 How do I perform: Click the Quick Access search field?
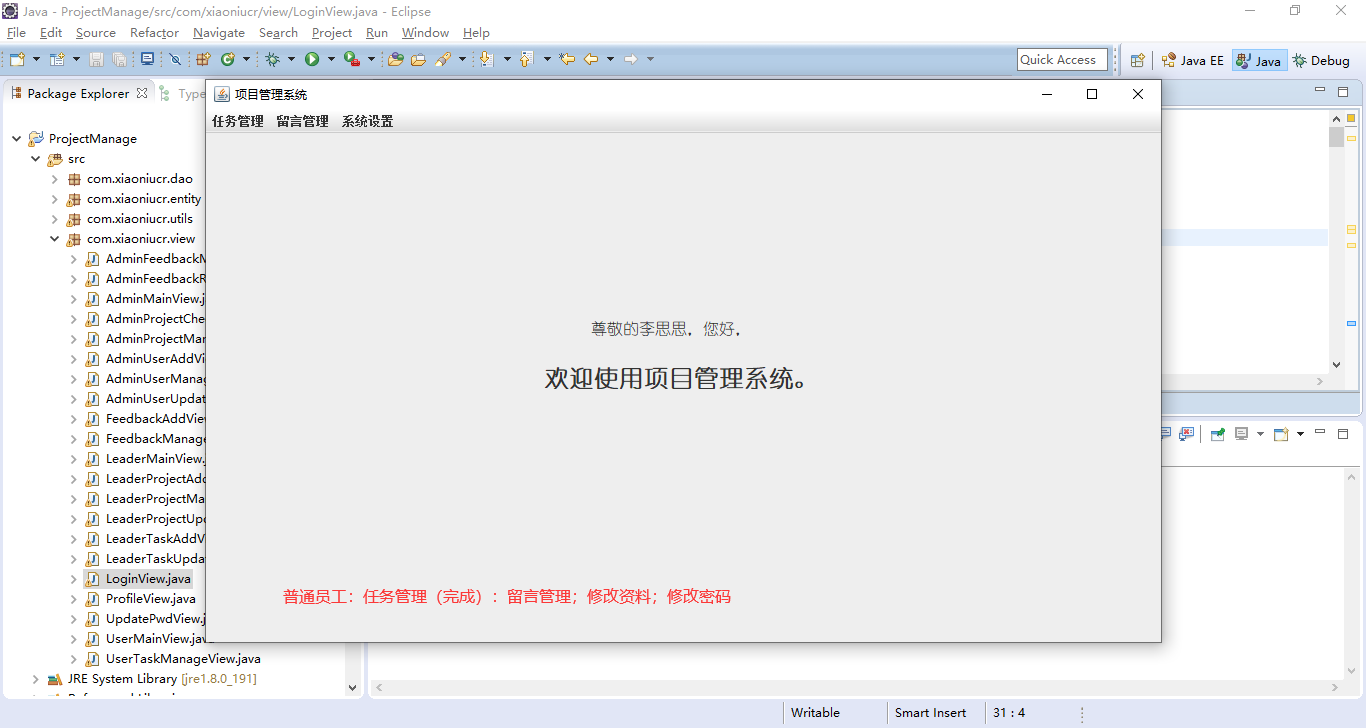[1062, 60]
